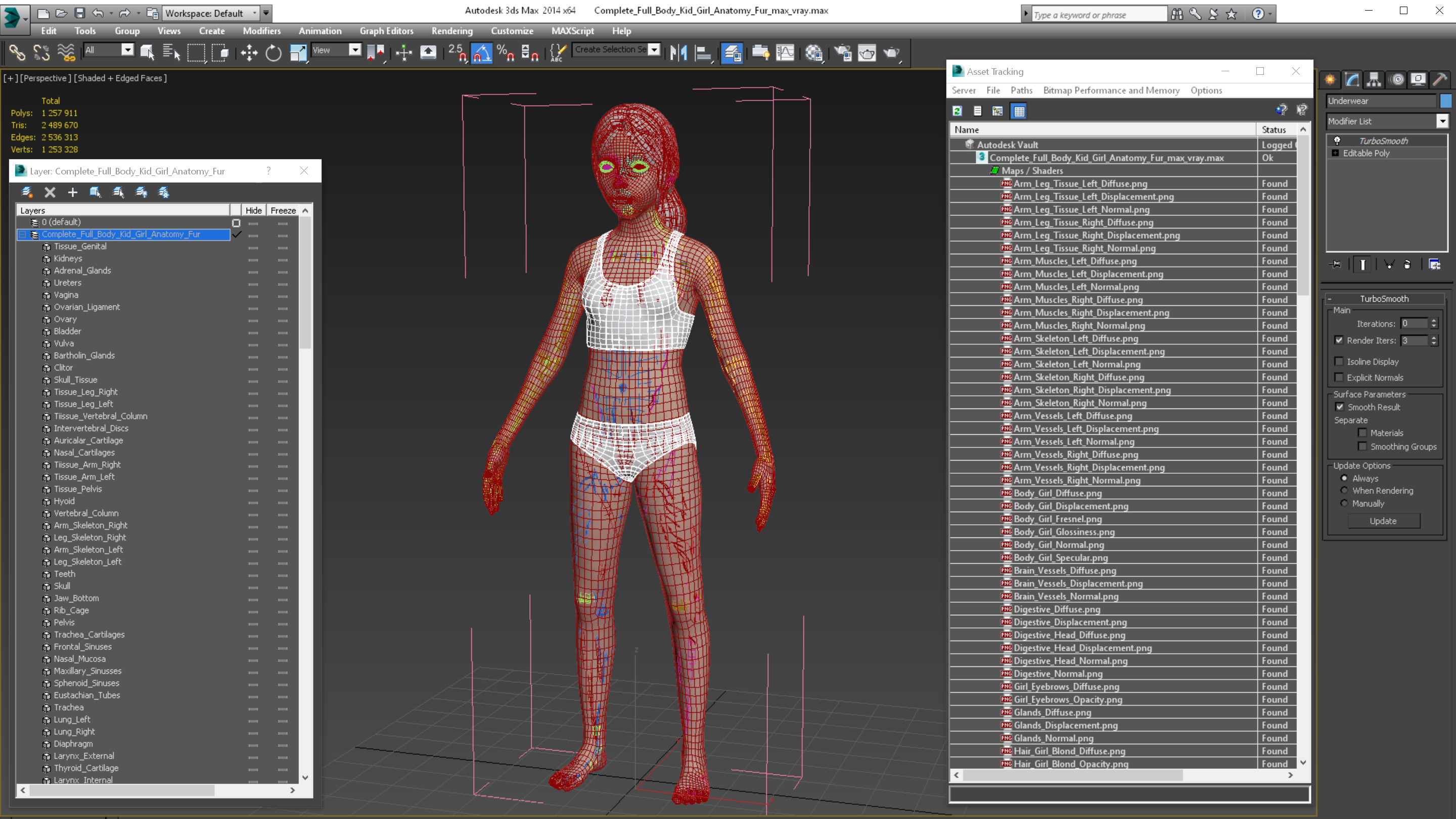
Task: Toggle the Render Iters checkbox
Action: [1339, 340]
